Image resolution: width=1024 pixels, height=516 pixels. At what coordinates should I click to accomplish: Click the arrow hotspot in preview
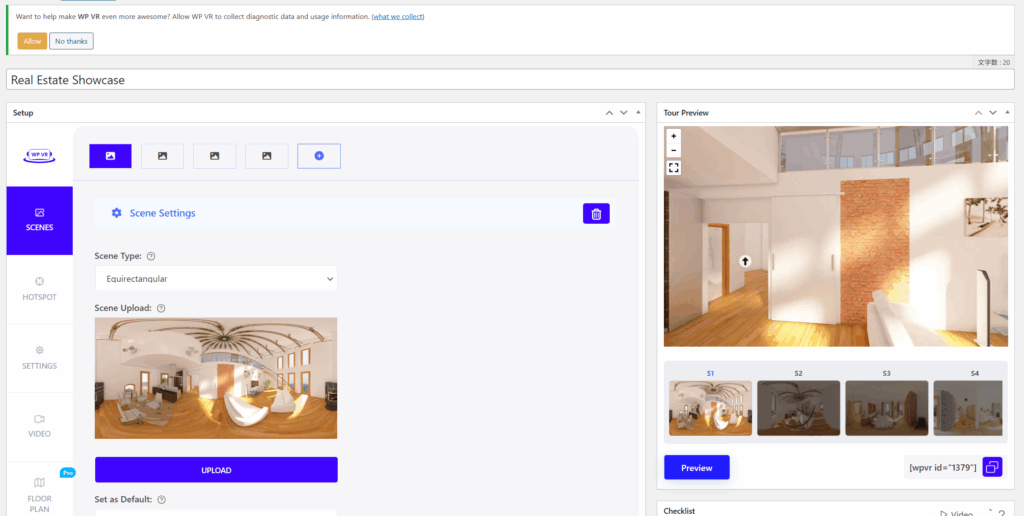(x=744, y=261)
